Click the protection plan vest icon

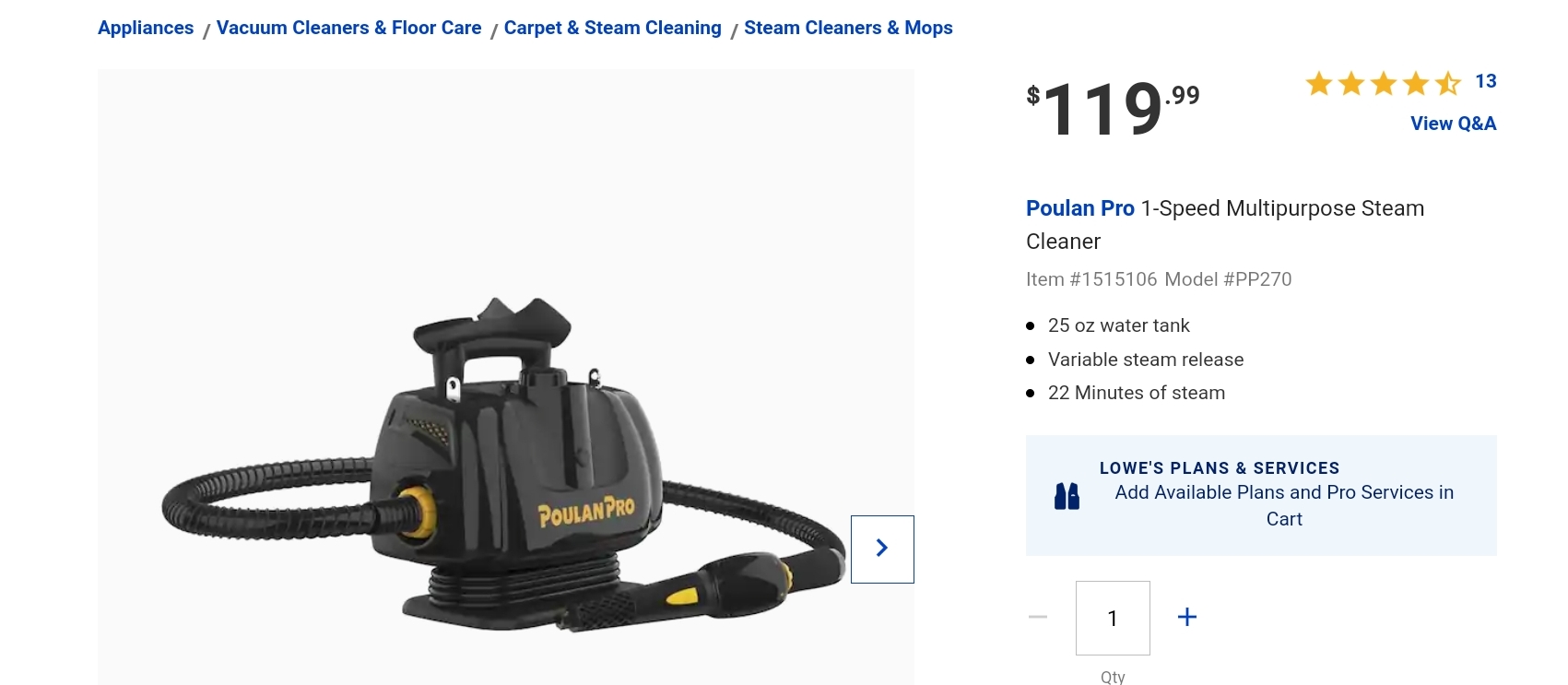coord(1067,496)
